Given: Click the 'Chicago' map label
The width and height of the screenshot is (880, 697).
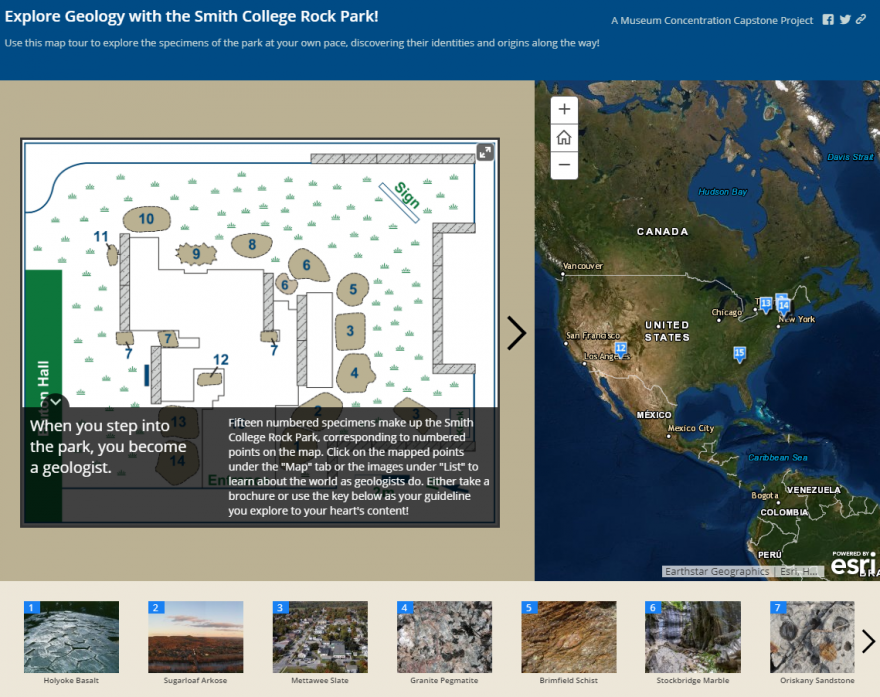Looking at the screenshot, I should tap(727, 313).
